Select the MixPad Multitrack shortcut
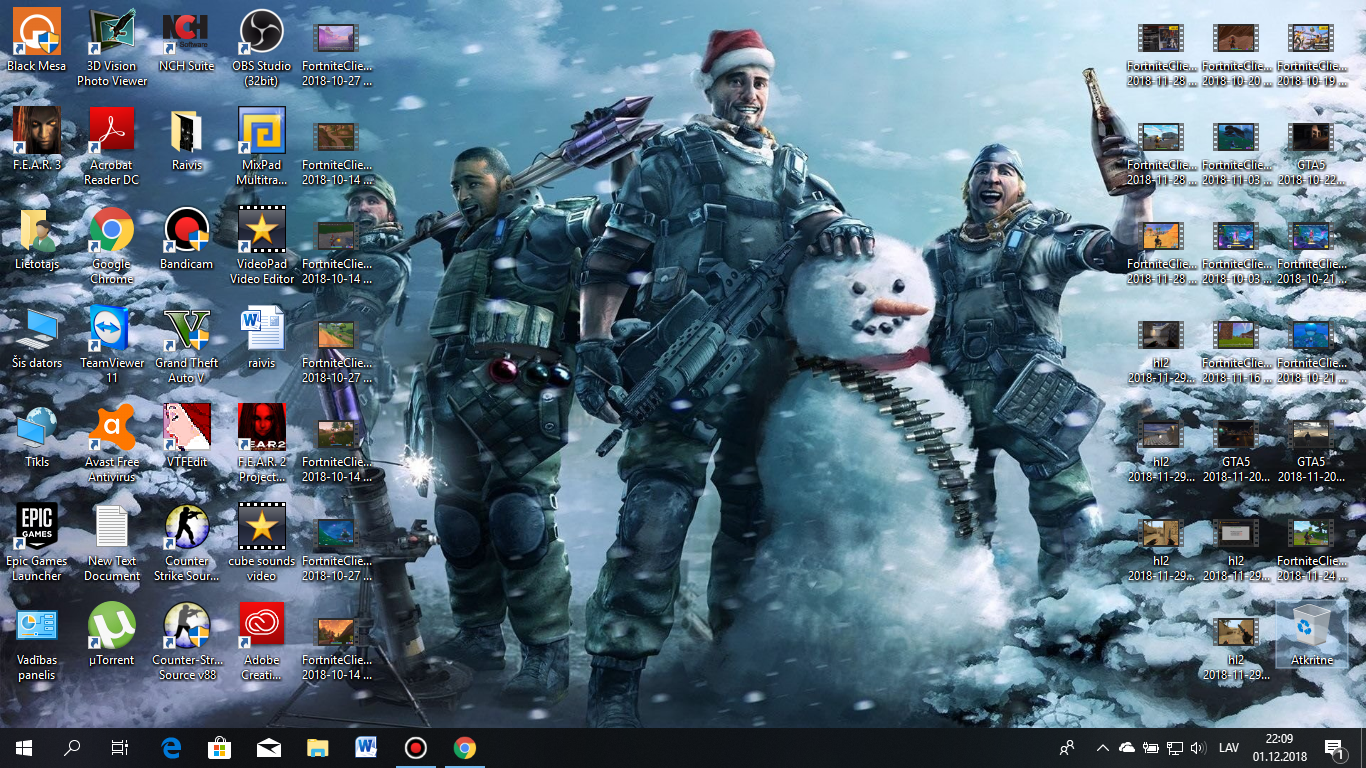1366x768 pixels. point(262,147)
